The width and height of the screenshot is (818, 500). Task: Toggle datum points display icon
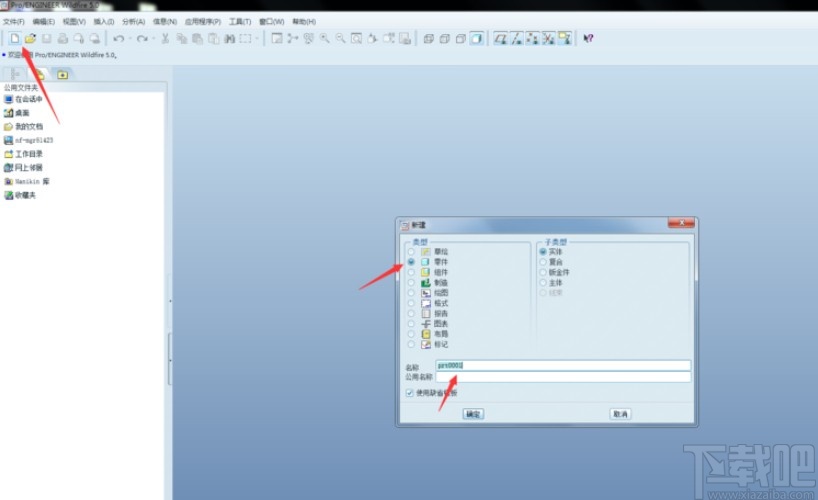click(533, 38)
